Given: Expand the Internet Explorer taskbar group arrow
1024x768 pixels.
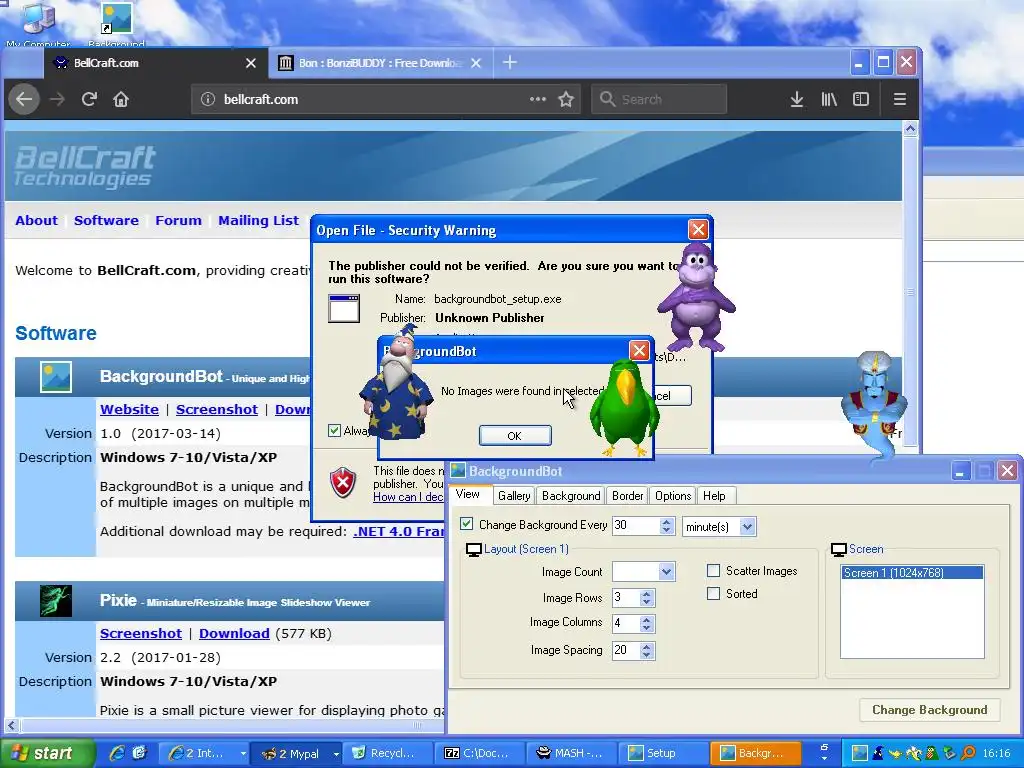Looking at the screenshot, I should tap(243, 754).
